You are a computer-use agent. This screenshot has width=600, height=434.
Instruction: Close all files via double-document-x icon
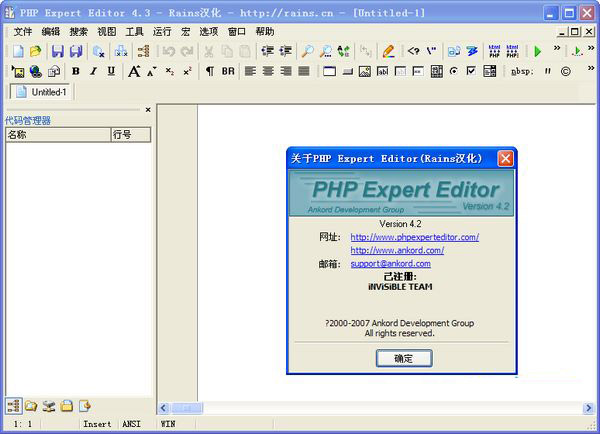pos(121,51)
